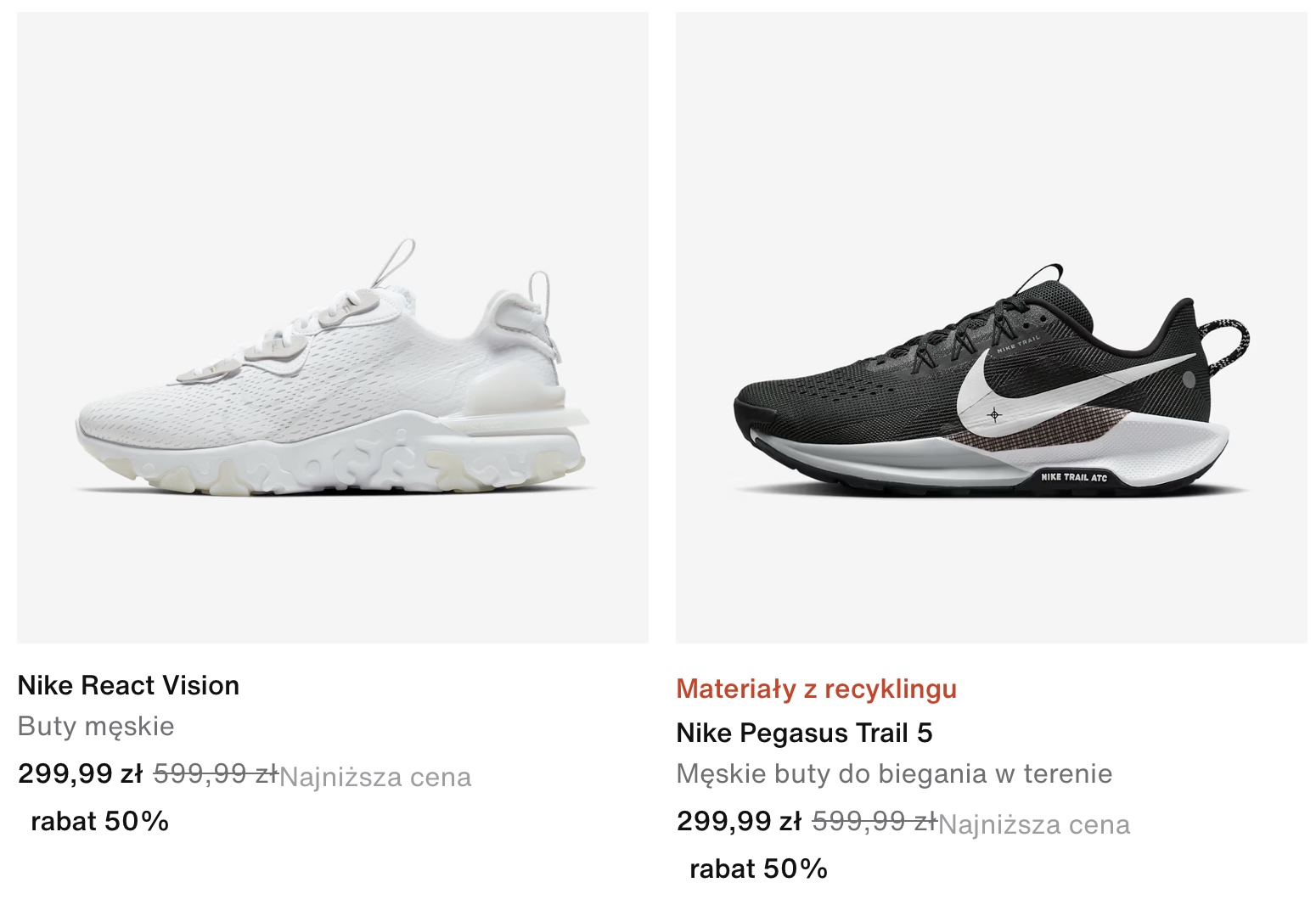Click React Vision's 299,99 zł sale price
The width and height of the screenshot is (1316, 905).
[81, 773]
